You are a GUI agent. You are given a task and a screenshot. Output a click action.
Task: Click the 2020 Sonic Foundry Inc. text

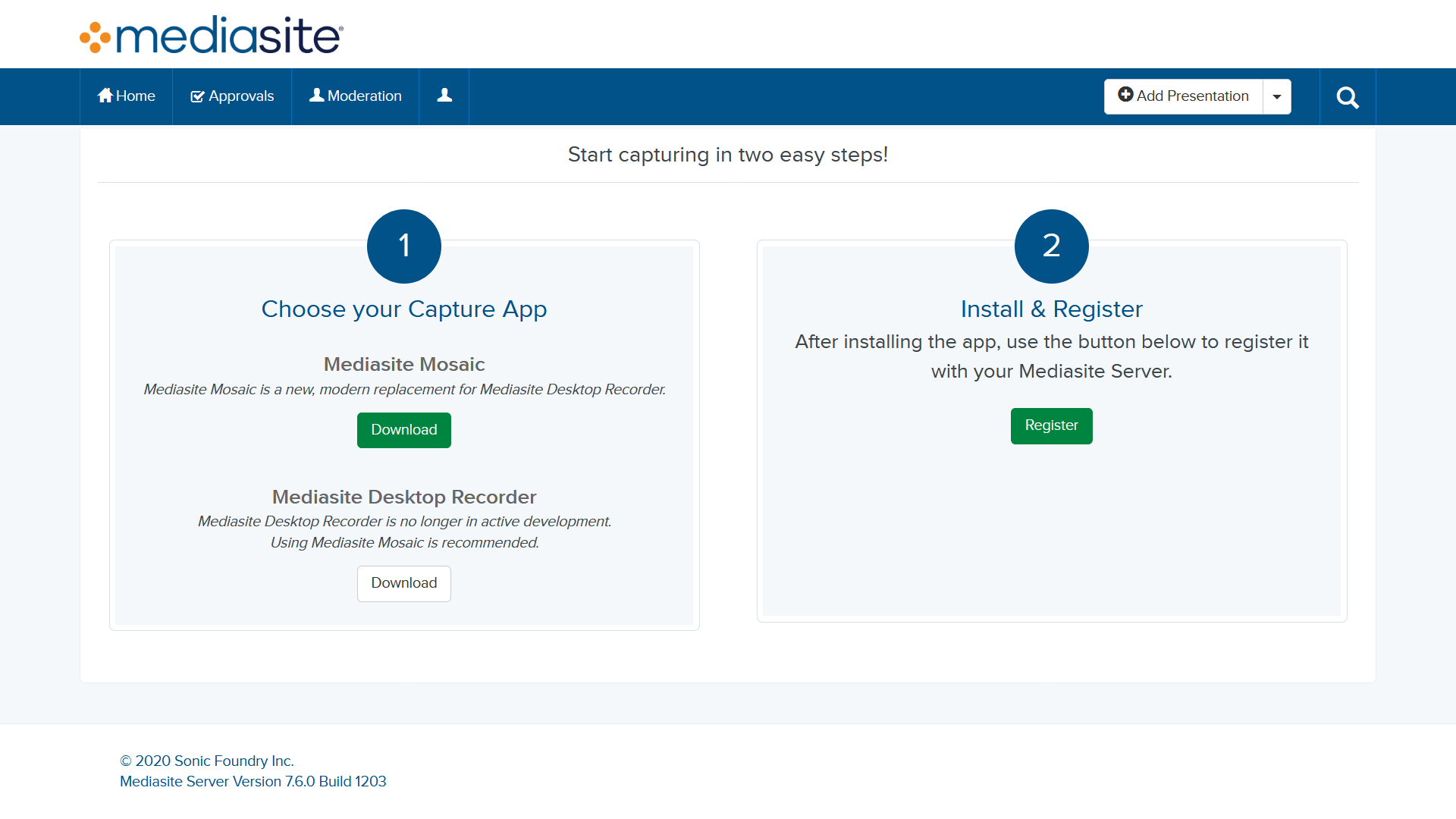pyautogui.click(x=207, y=761)
